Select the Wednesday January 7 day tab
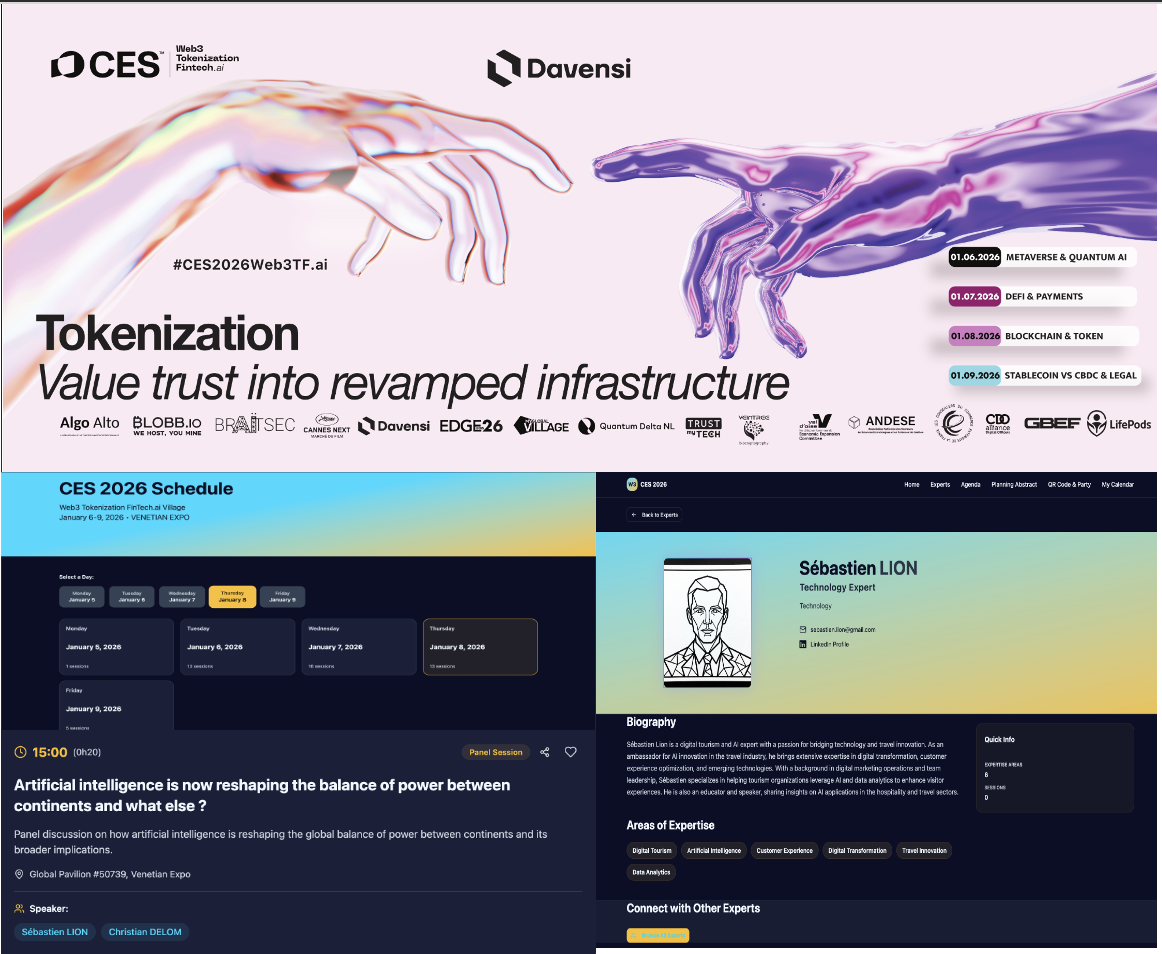 (182, 597)
